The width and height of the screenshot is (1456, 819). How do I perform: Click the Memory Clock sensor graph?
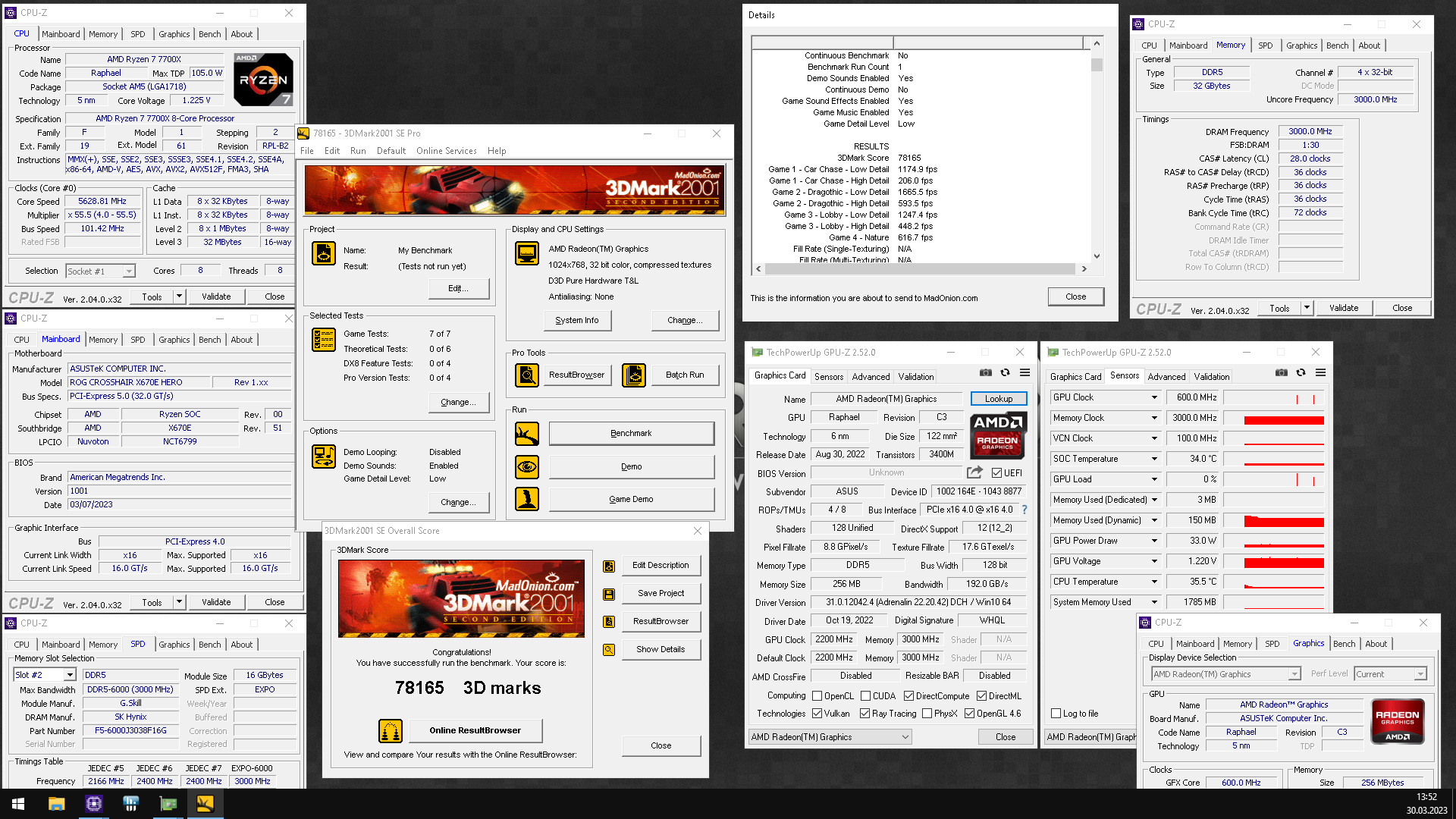coord(1273,418)
